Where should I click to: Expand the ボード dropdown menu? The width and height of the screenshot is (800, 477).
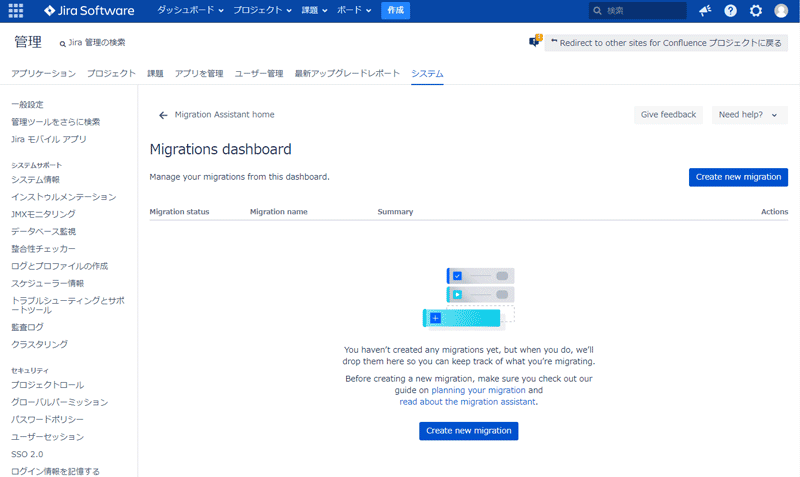(354, 11)
